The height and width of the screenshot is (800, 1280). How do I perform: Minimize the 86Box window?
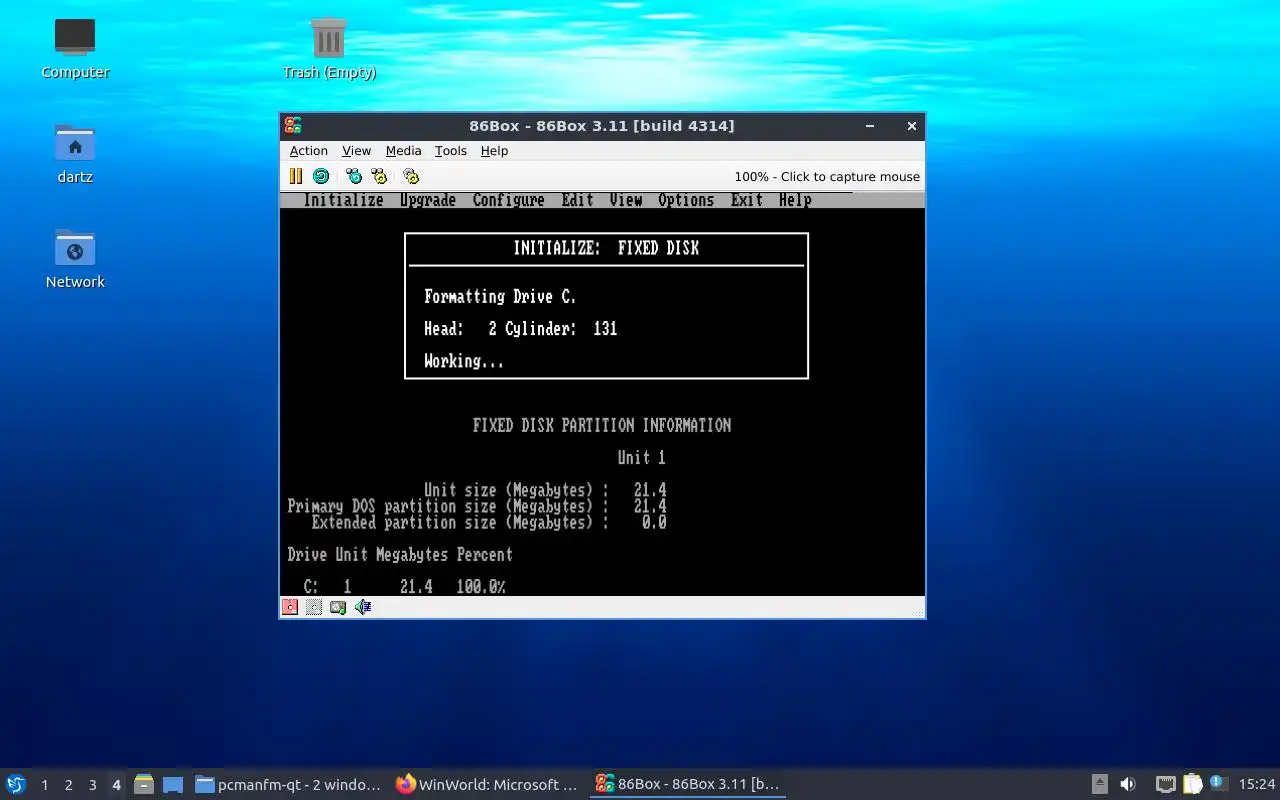pos(870,126)
